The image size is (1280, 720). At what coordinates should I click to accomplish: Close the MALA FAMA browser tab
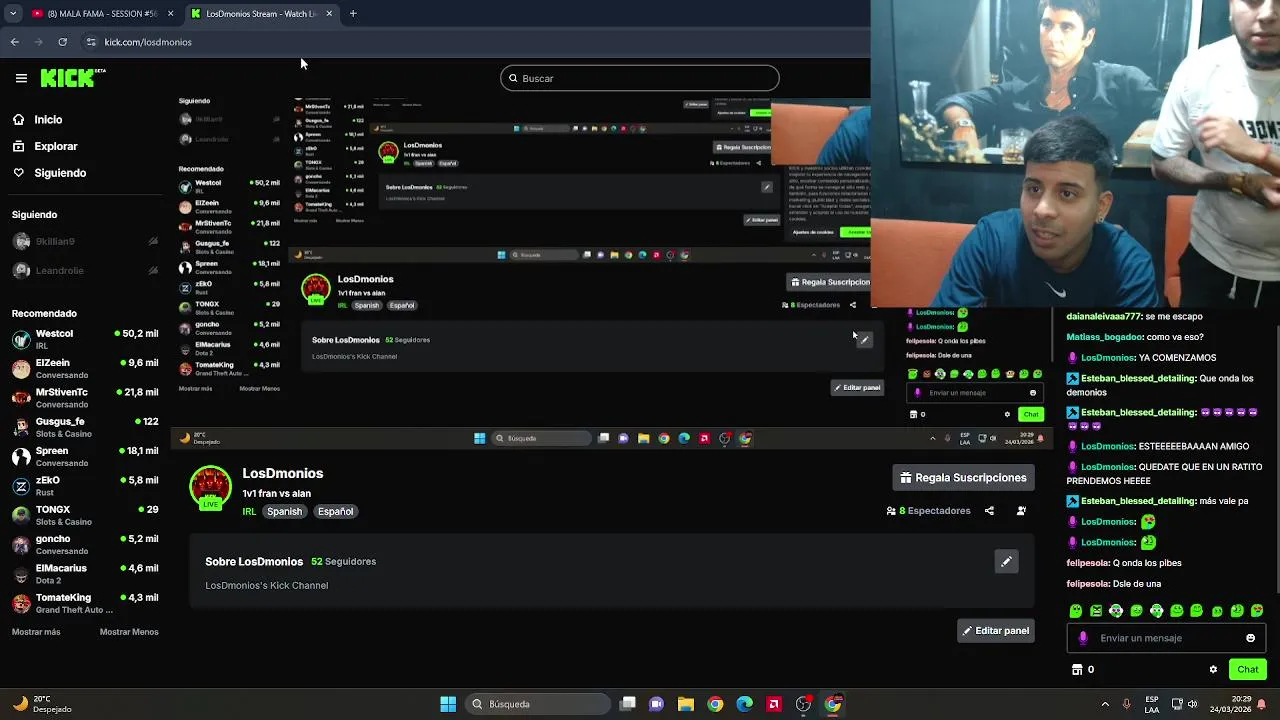click(x=170, y=14)
